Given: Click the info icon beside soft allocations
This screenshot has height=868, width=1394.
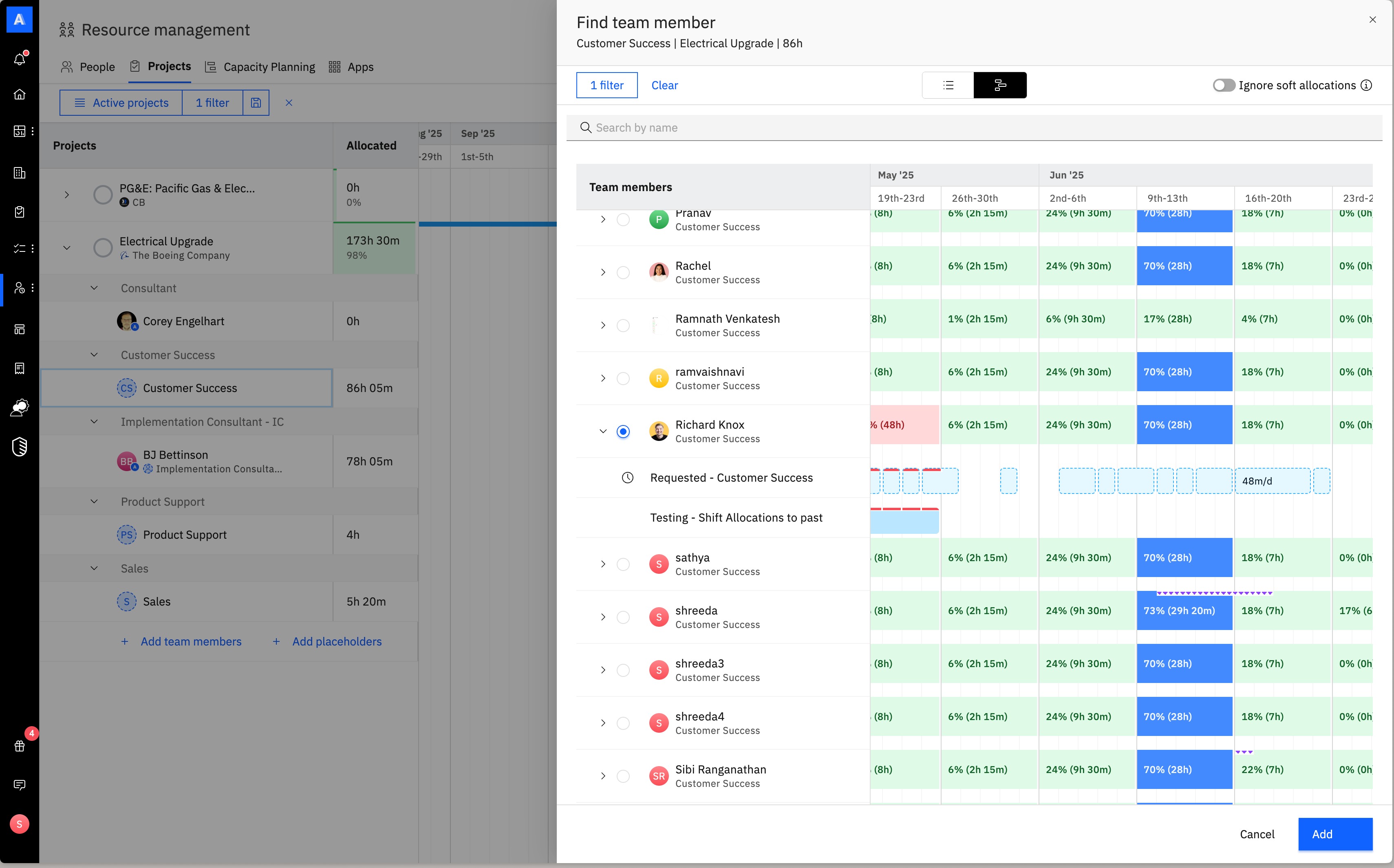Looking at the screenshot, I should 1366,85.
